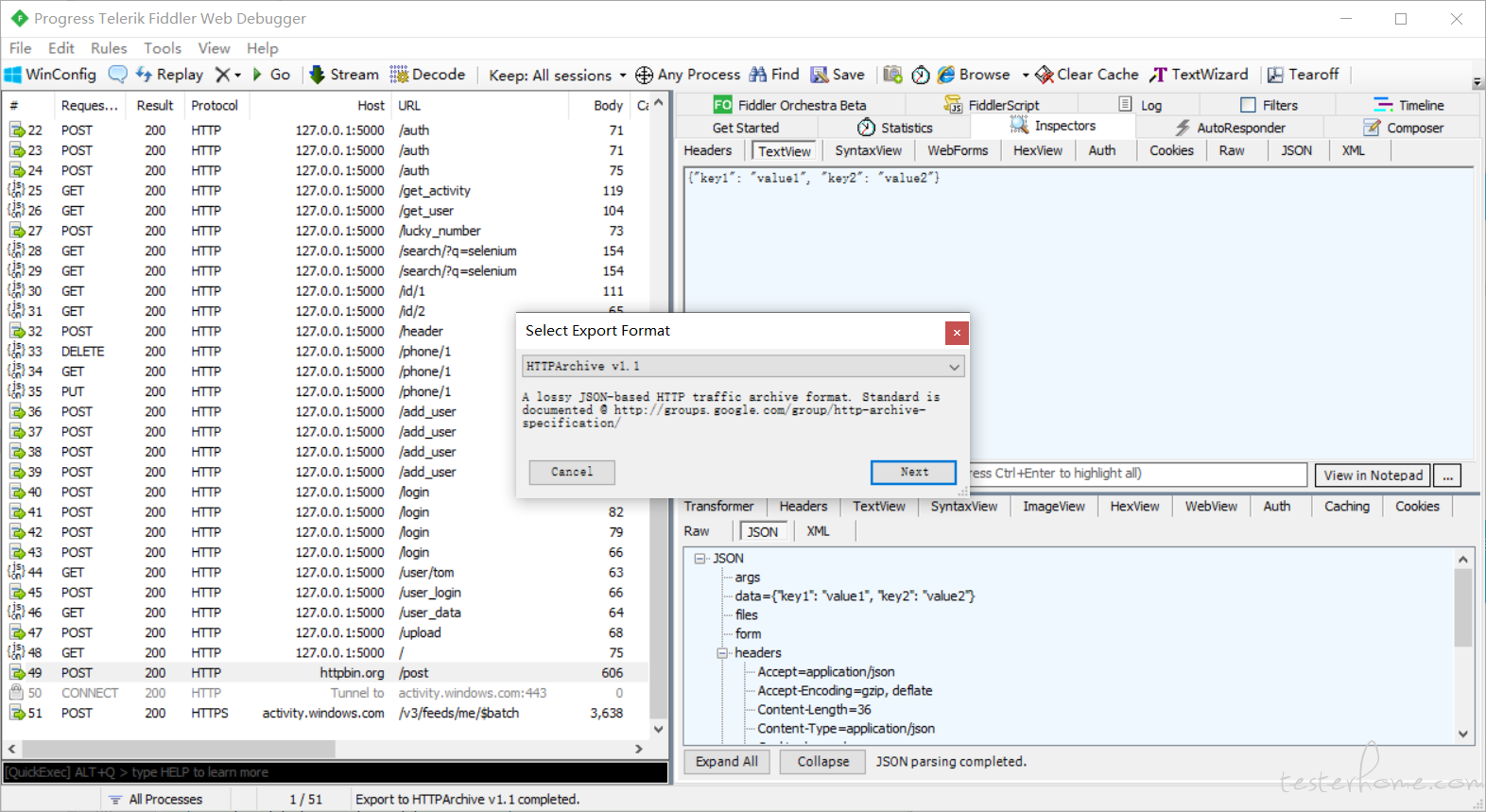The height and width of the screenshot is (812, 1486).
Task: Click Next in the export dialog
Action: (x=913, y=472)
